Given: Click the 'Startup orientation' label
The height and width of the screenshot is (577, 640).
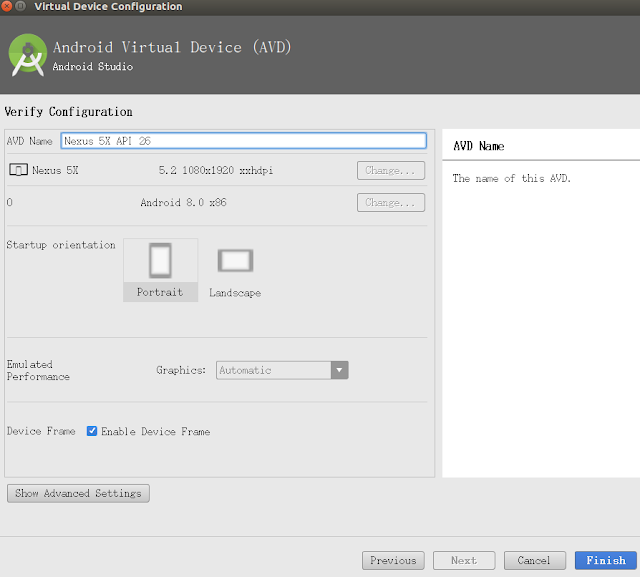Looking at the screenshot, I should [x=61, y=245].
